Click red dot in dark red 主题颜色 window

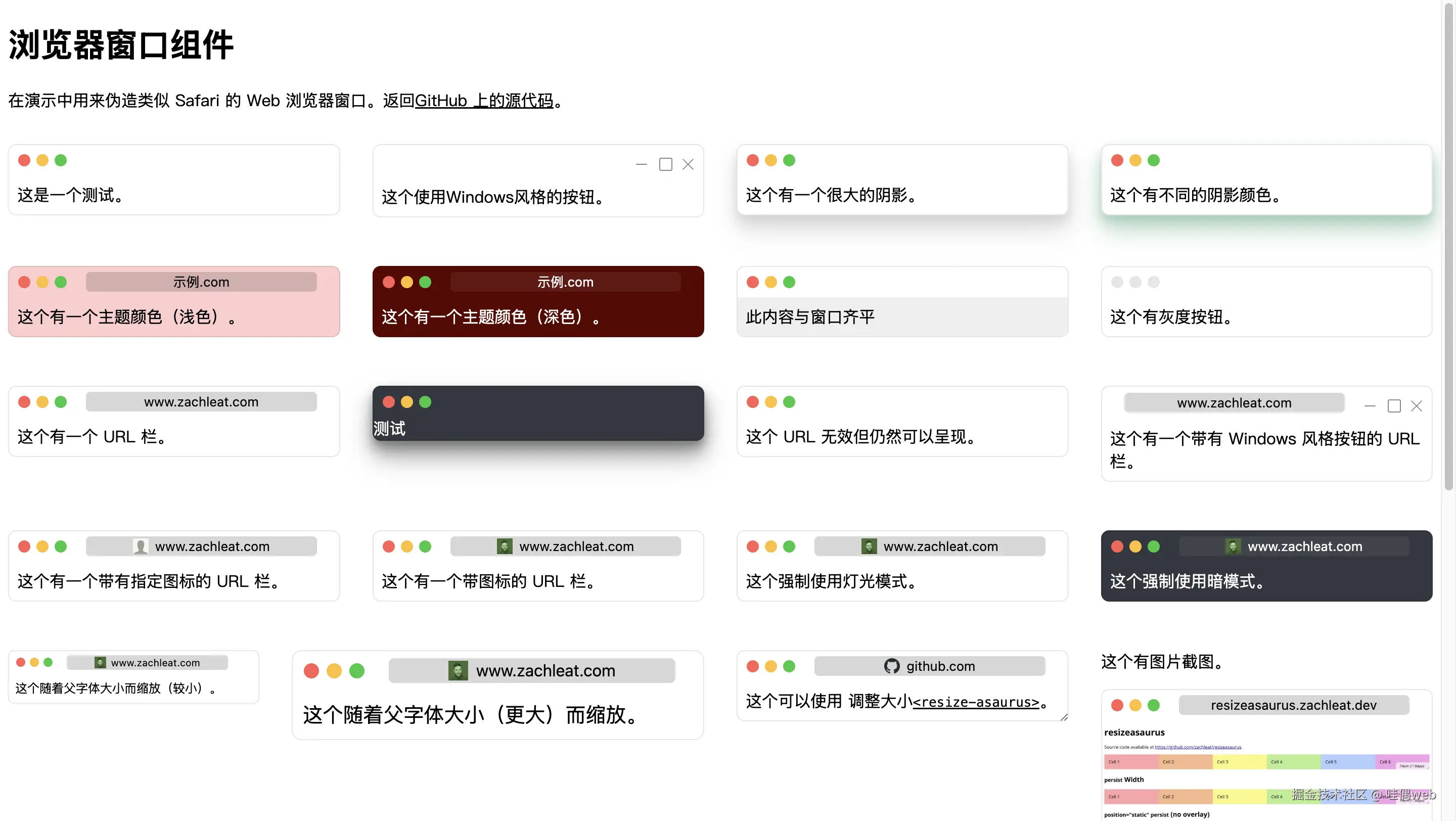(388, 282)
